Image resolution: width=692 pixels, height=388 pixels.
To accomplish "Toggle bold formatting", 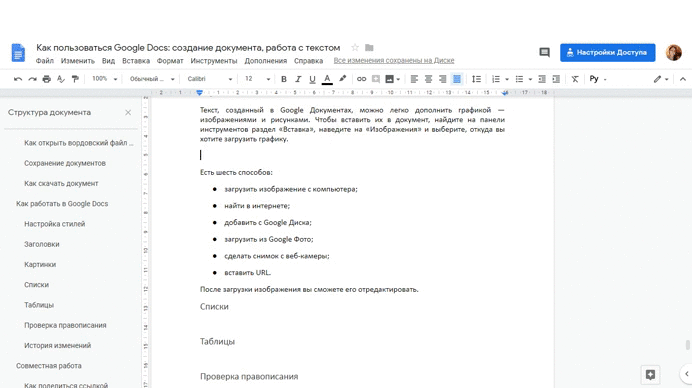I will point(284,79).
